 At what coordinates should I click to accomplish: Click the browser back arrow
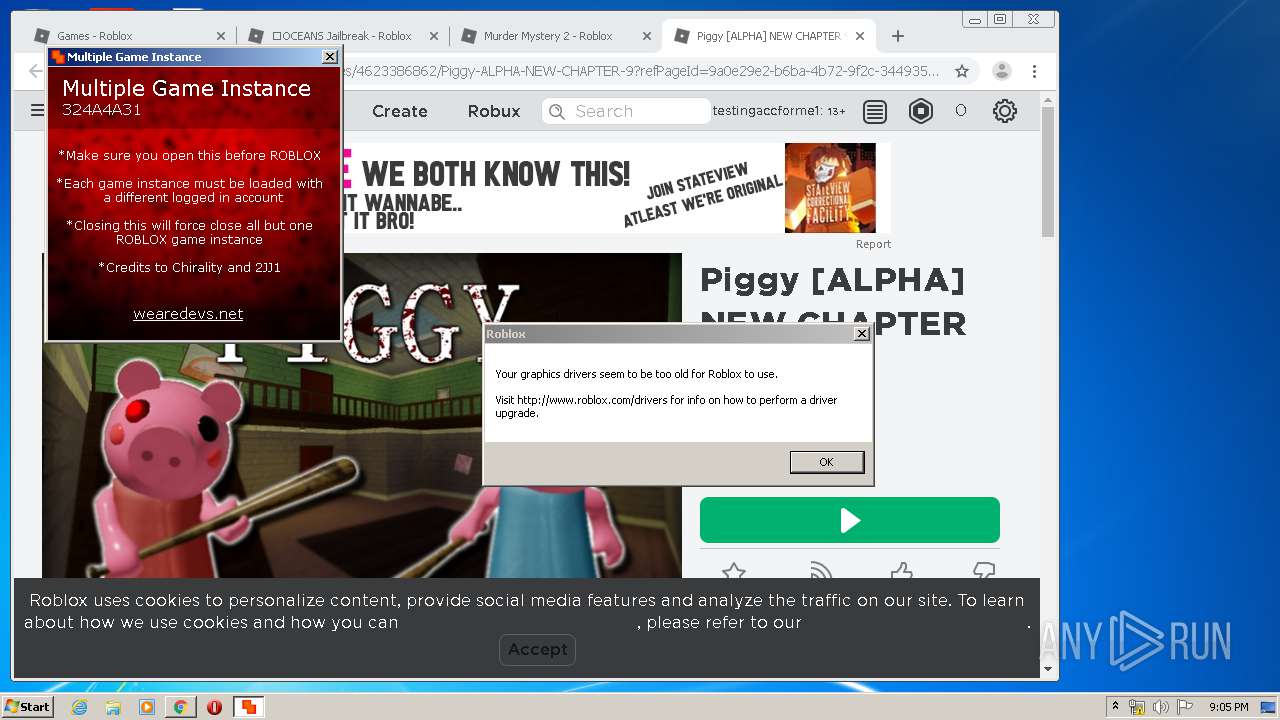point(35,71)
